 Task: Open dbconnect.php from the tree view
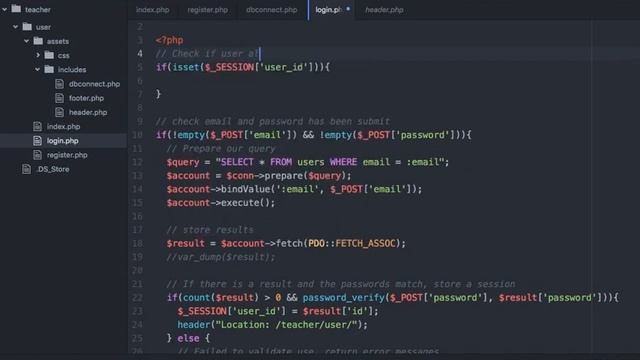[94, 84]
